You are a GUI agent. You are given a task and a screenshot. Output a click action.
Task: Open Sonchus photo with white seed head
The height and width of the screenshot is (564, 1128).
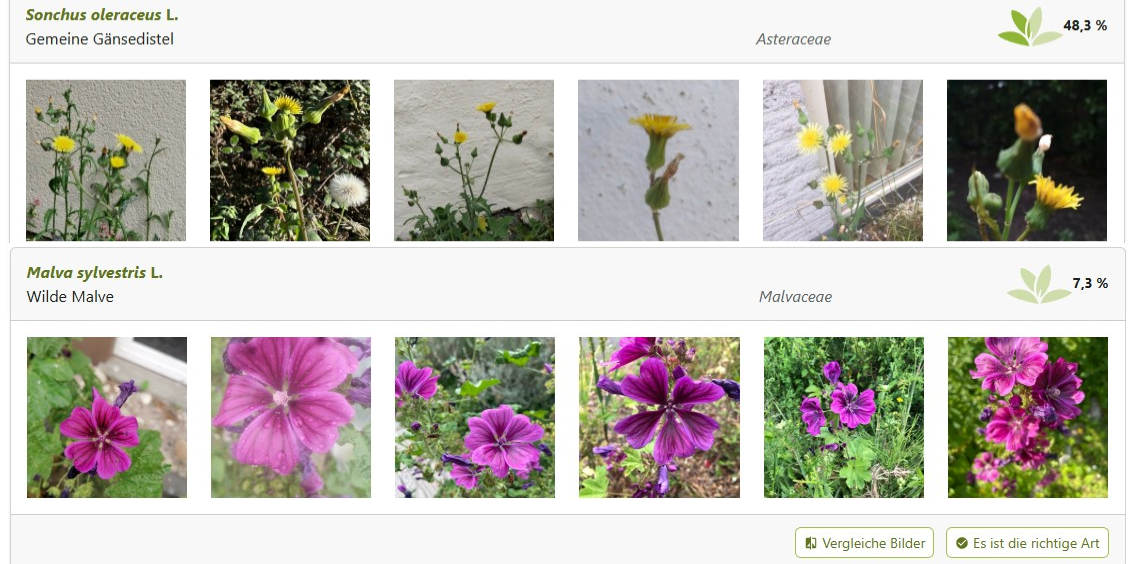[x=290, y=160]
